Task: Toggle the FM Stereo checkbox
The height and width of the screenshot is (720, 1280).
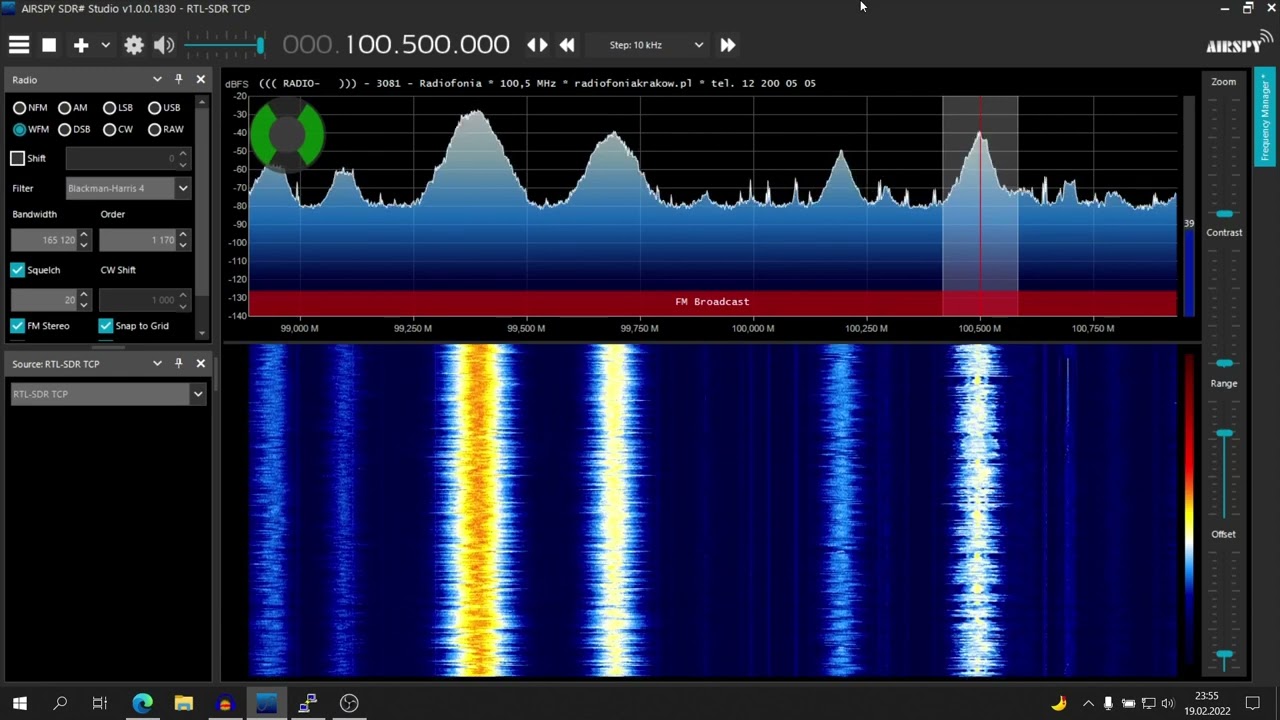Action: 17,326
